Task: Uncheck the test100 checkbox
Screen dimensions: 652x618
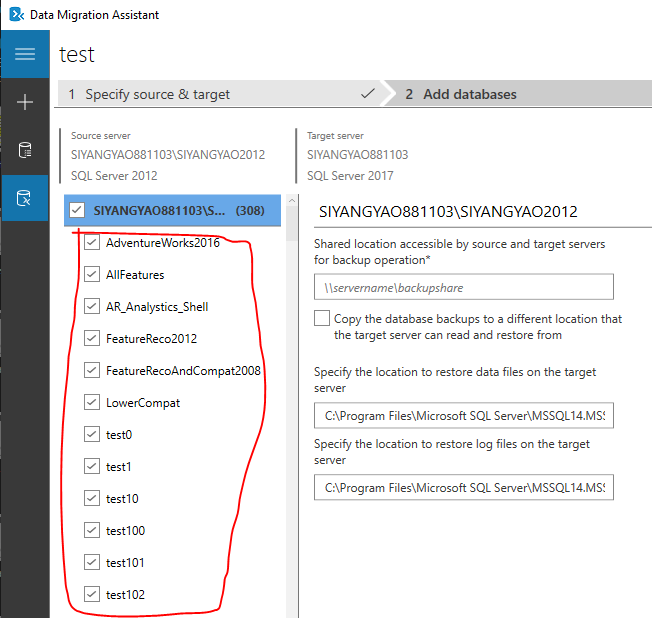Action: (91, 530)
